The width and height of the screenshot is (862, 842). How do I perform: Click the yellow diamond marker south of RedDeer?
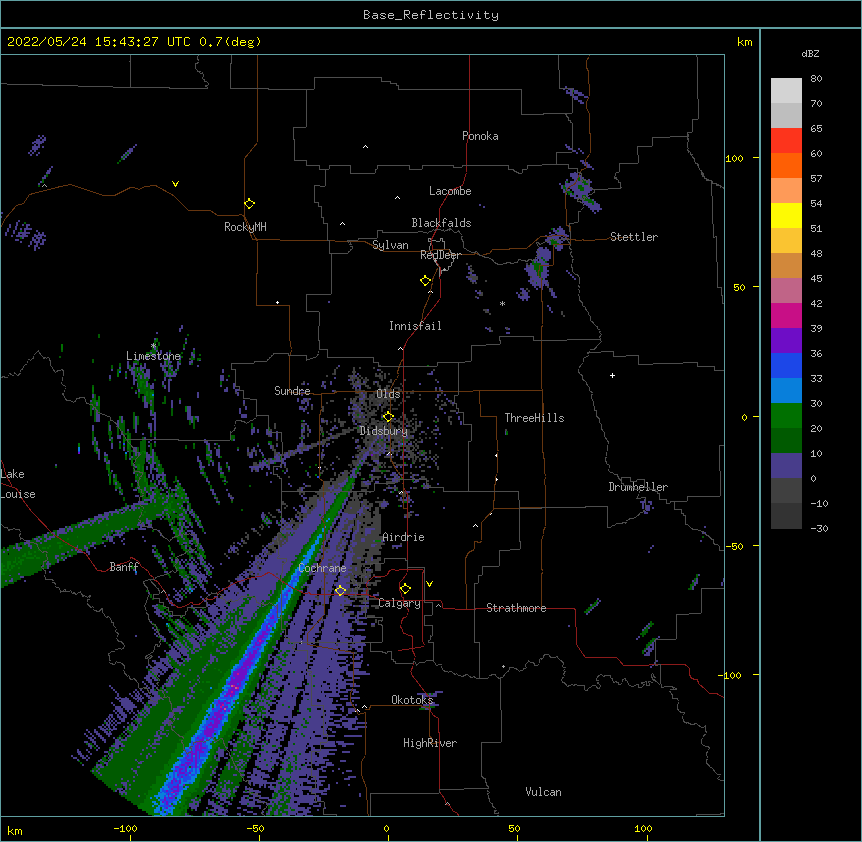(x=426, y=281)
